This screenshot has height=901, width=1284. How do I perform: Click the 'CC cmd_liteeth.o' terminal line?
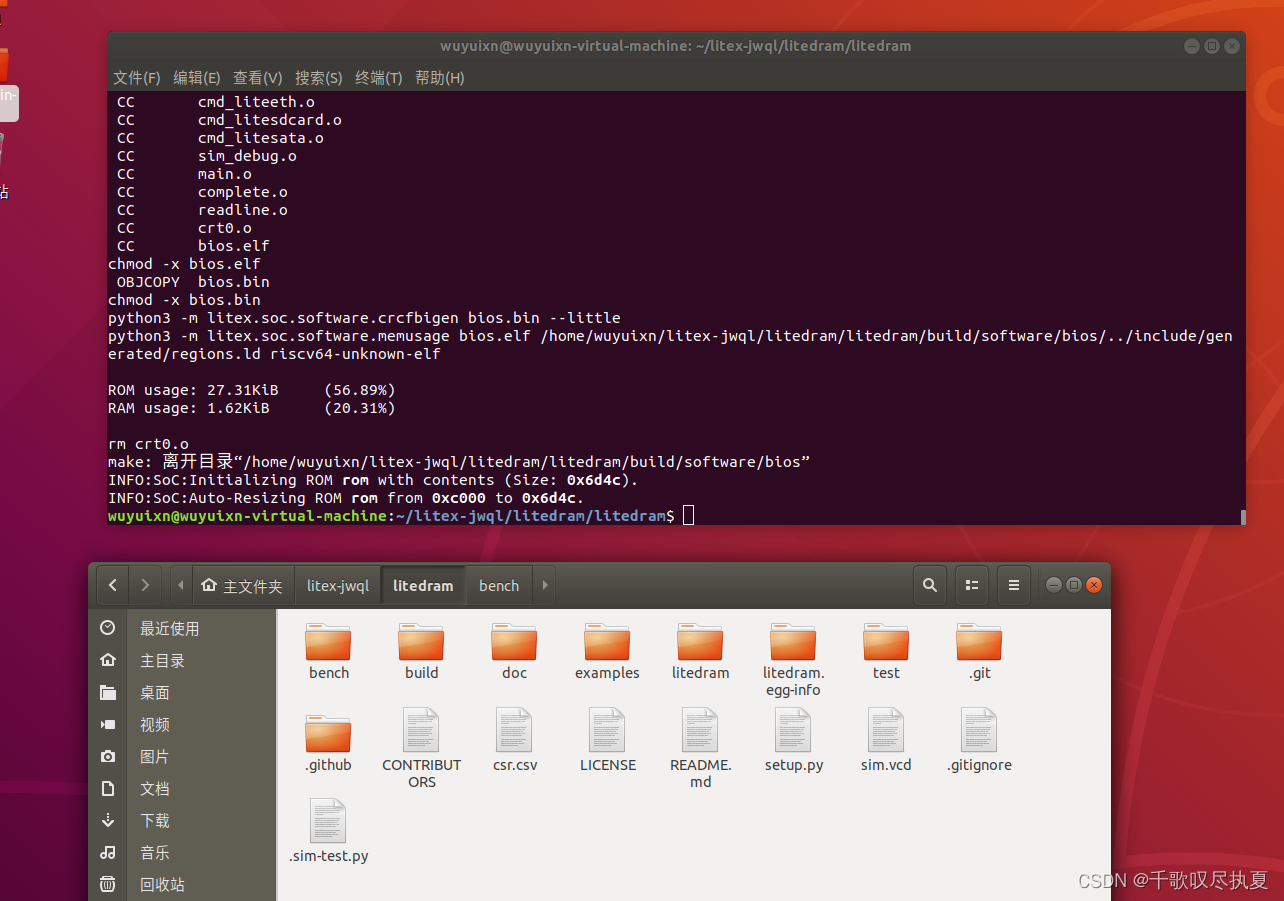(x=215, y=102)
